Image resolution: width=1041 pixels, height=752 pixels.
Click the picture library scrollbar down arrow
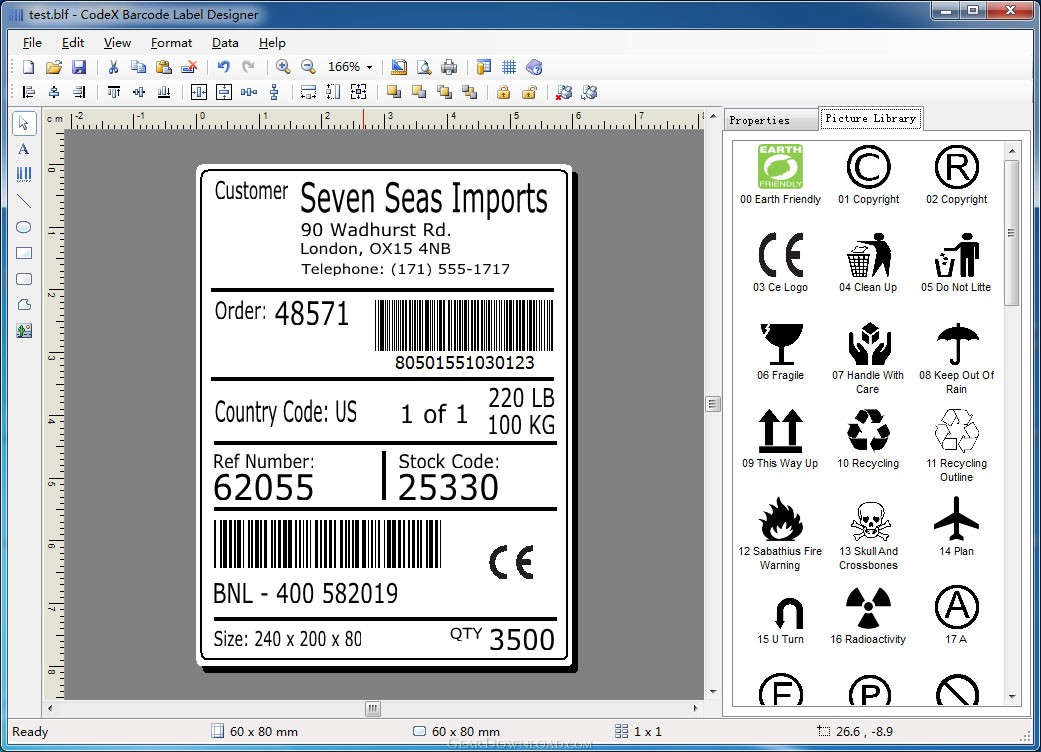[1012, 696]
